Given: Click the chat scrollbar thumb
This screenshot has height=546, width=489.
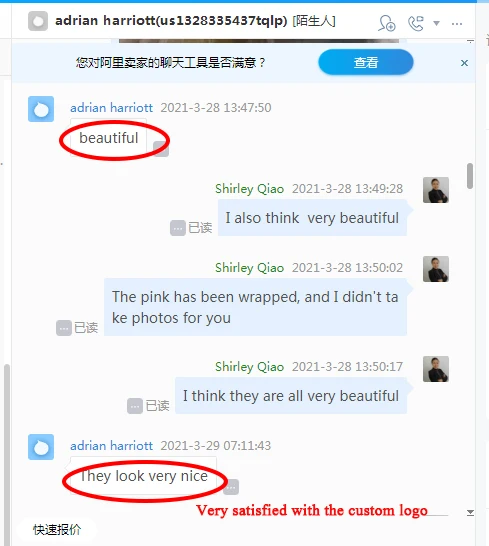Looking at the screenshot, I should click(x=470, y=176).
